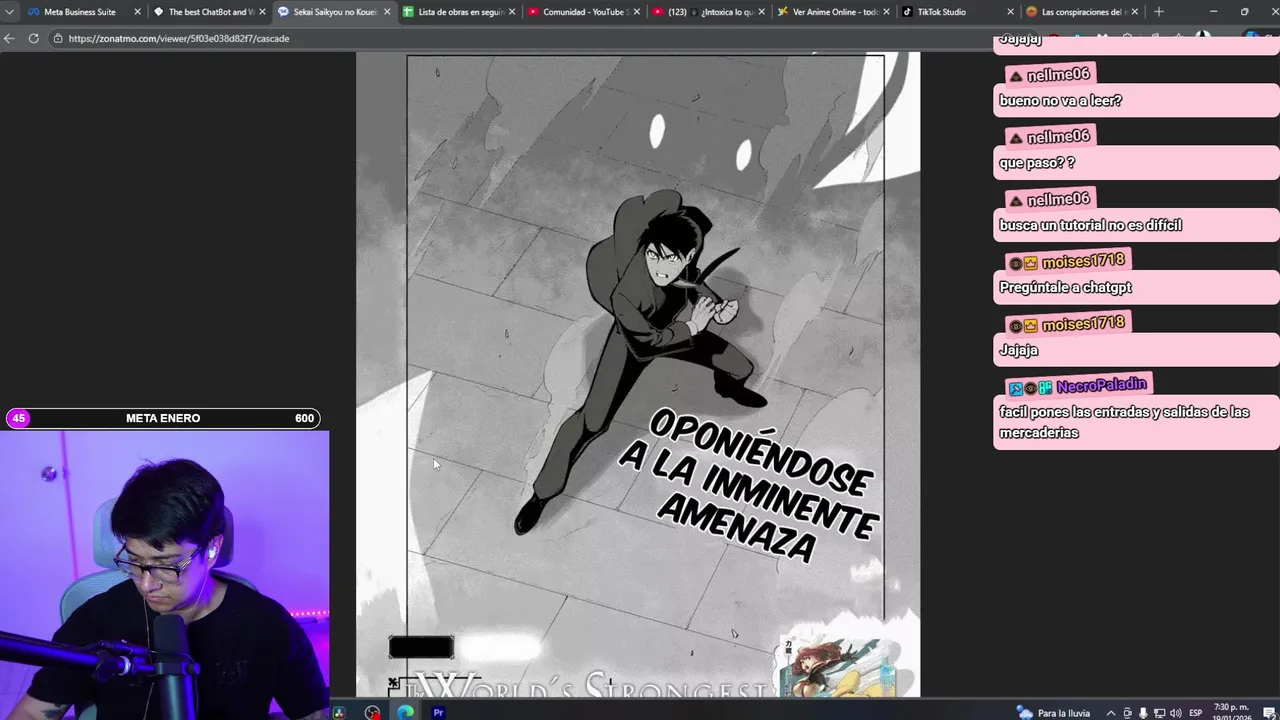The width and height of the screenshot is (1280, 720).
Task: Open the notification center icon
Action: (1268, 713)
